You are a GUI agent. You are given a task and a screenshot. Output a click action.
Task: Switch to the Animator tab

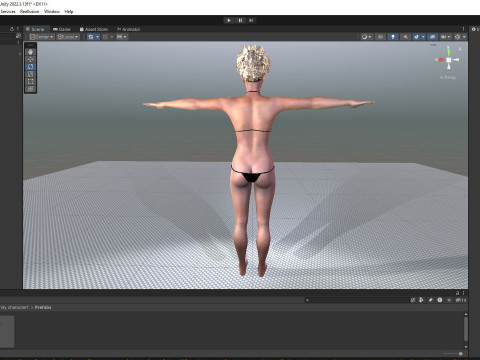[129, 29]
